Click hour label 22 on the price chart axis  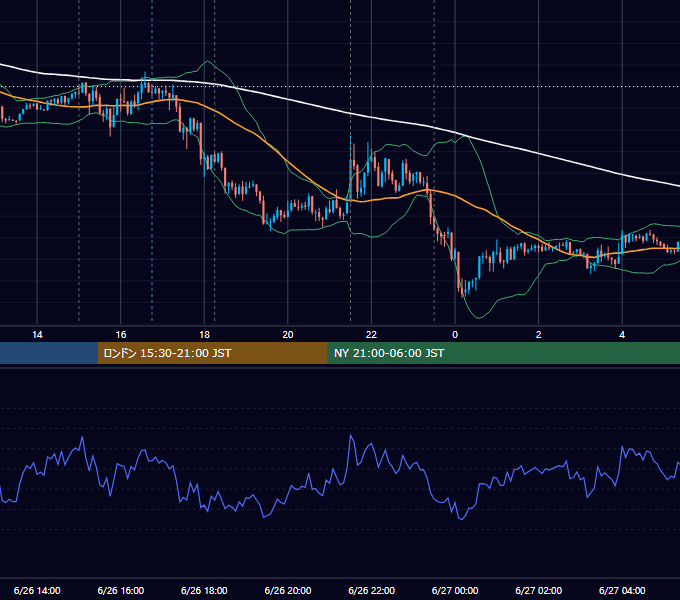371,335
